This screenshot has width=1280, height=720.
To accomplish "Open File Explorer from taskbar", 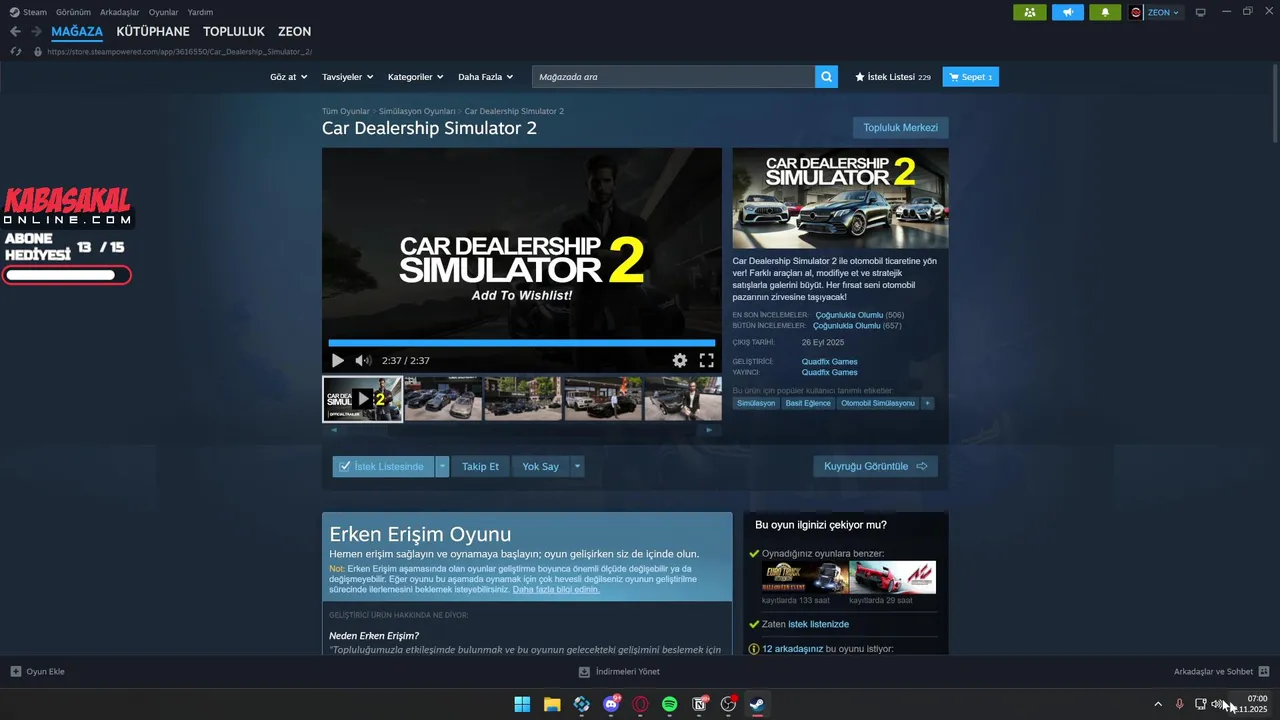I will point(552,704).
